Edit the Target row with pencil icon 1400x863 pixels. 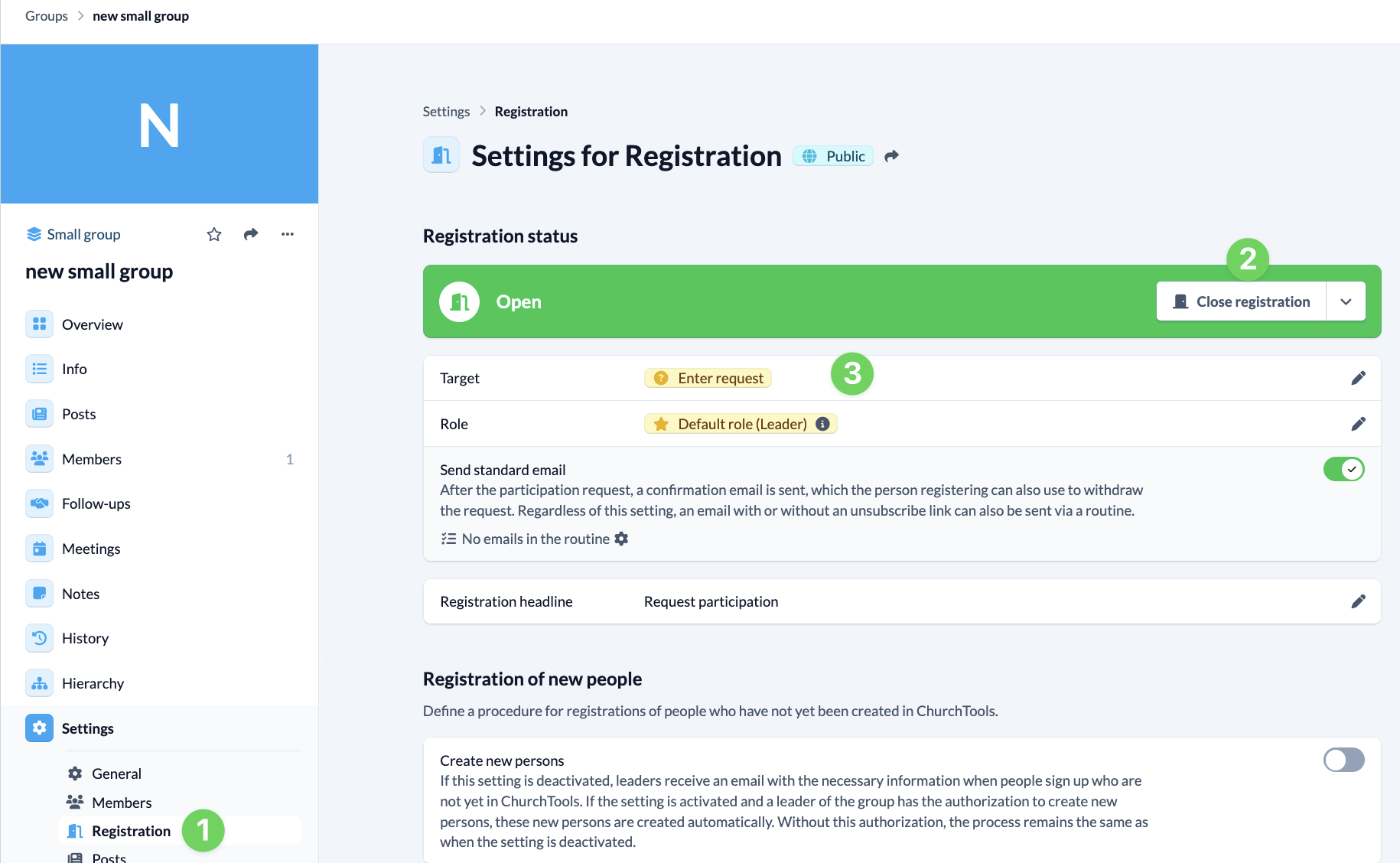1358,378
